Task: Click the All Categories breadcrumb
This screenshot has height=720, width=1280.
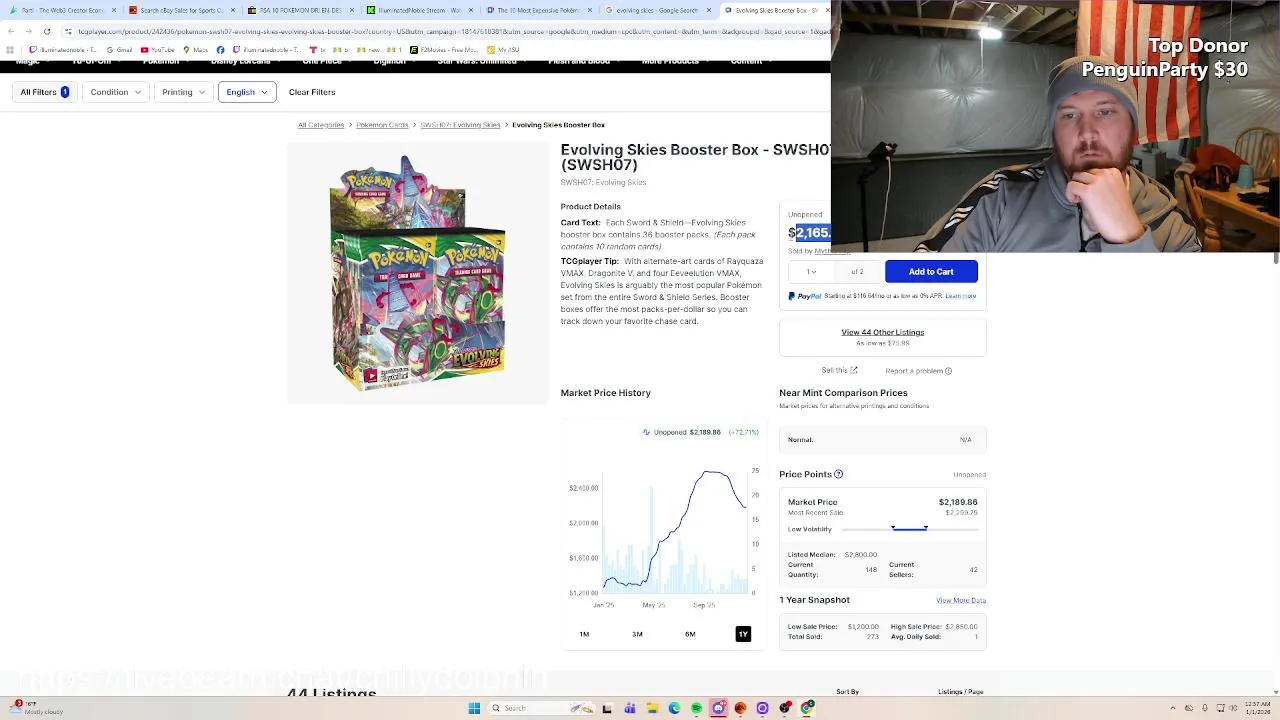Action: tap(321, 125)
